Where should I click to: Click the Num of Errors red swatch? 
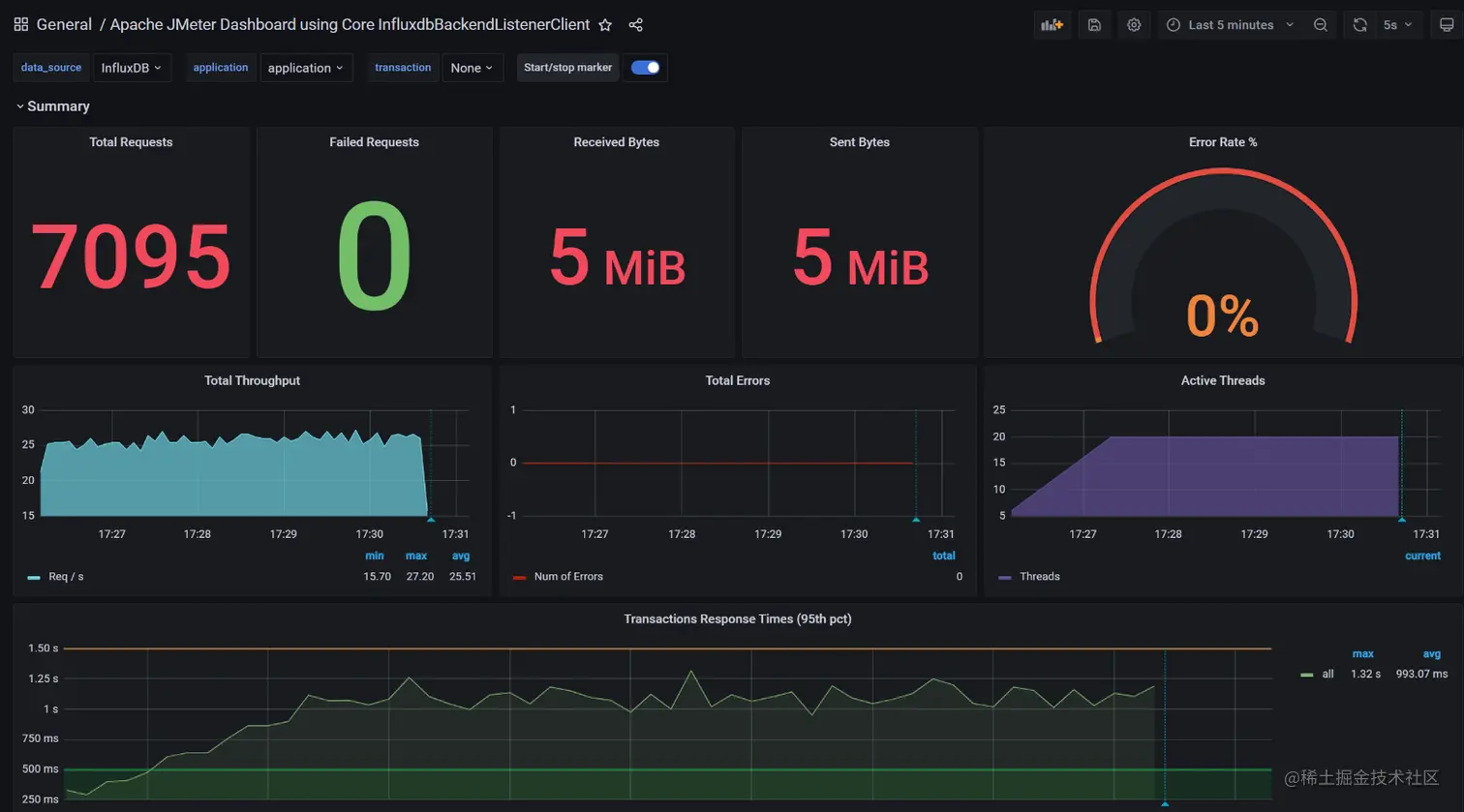click(519, 578)
